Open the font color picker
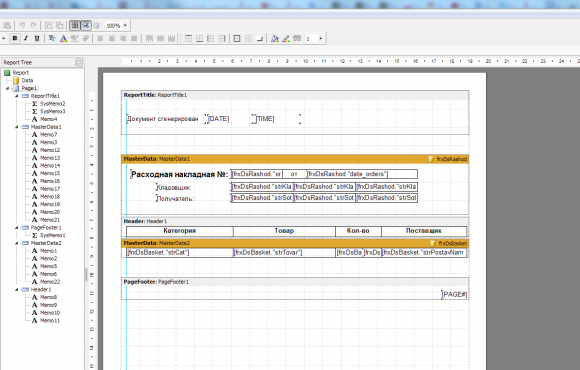 coord(63,38)
